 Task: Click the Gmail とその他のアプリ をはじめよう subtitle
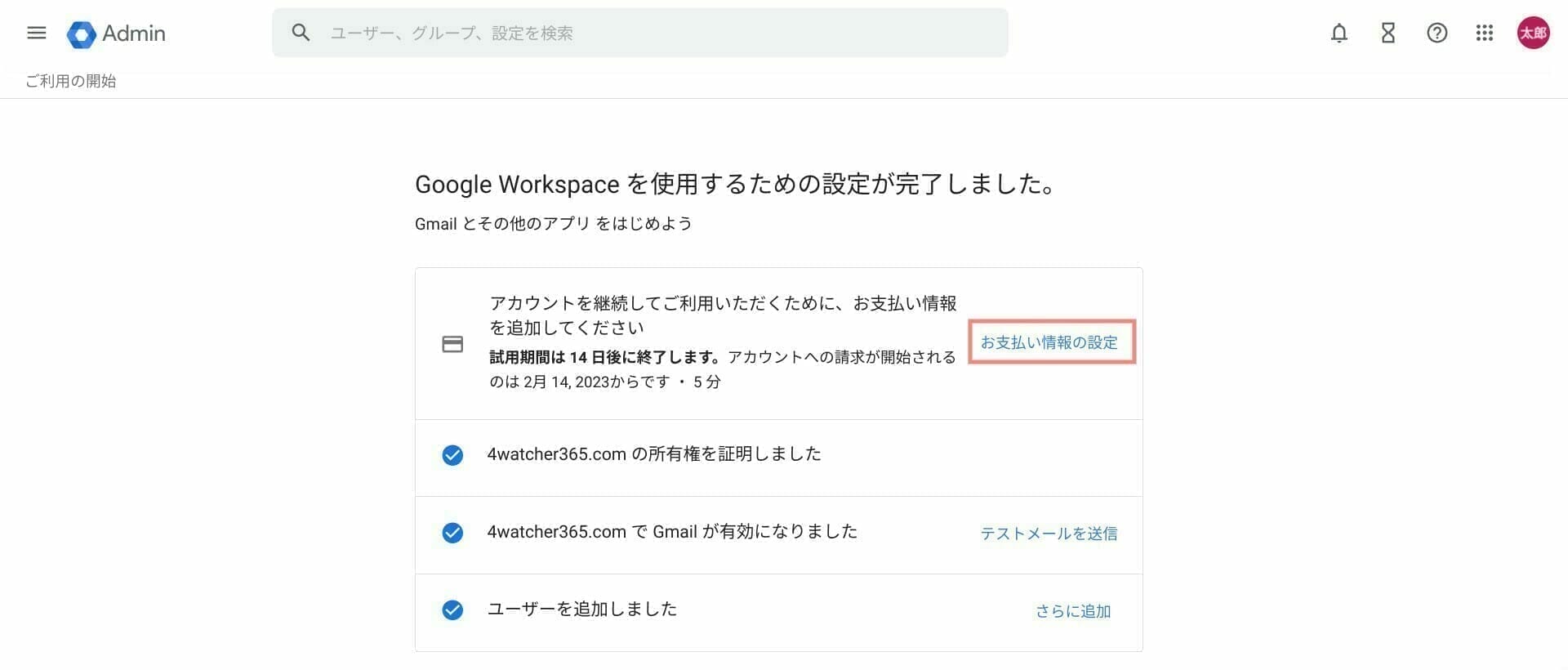tap(554, 224)
